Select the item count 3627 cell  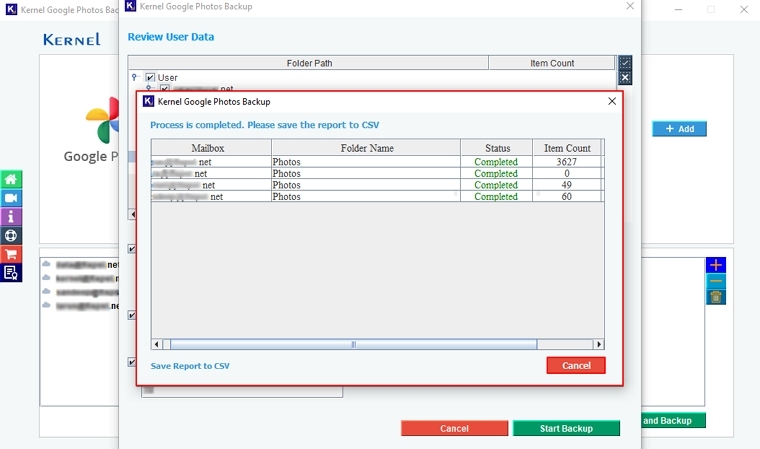(x=567, y=162)
